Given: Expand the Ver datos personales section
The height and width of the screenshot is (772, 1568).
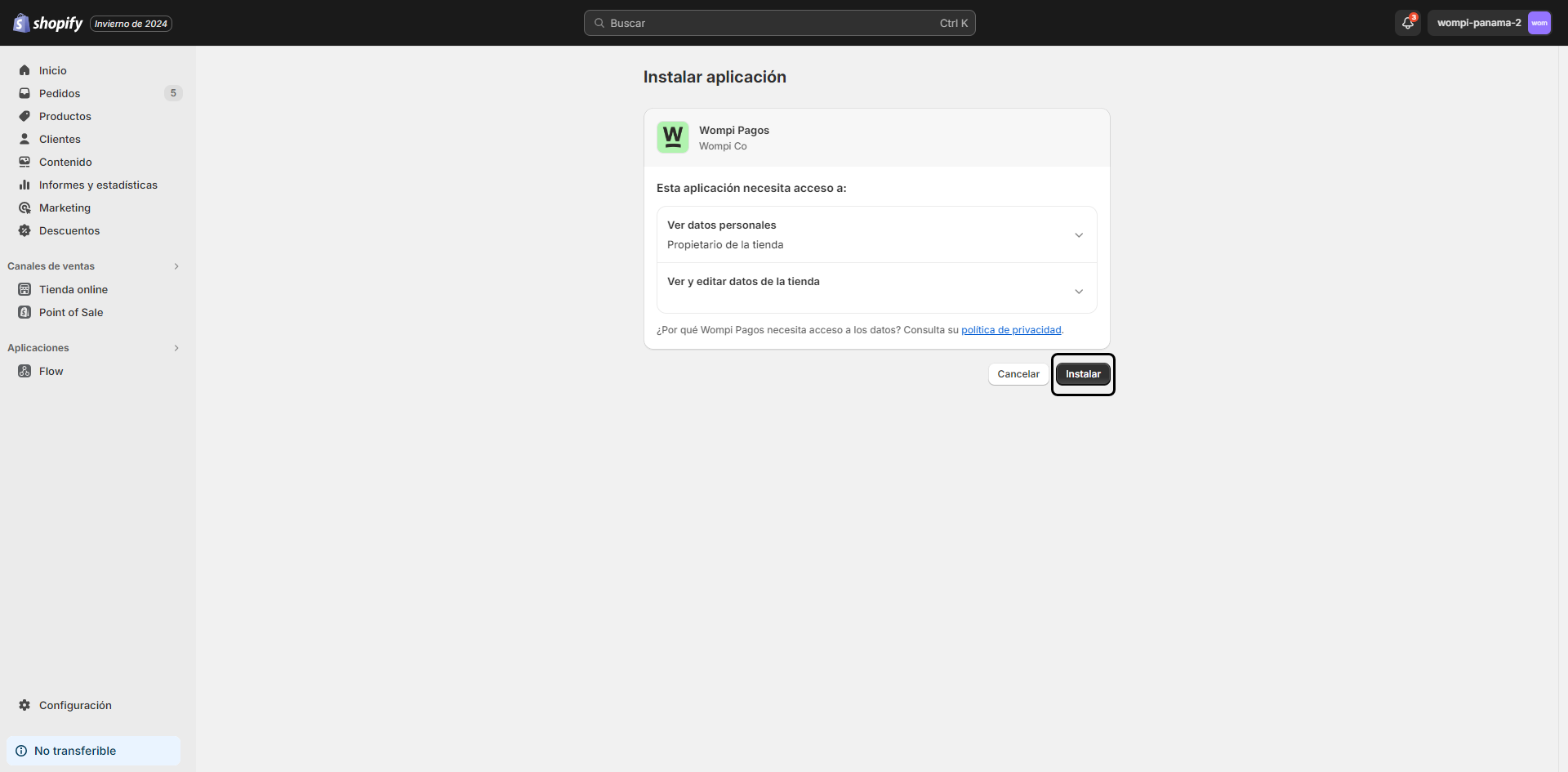Looking at the screenshot, I should pyautogui.click(x=1080, y=234).
